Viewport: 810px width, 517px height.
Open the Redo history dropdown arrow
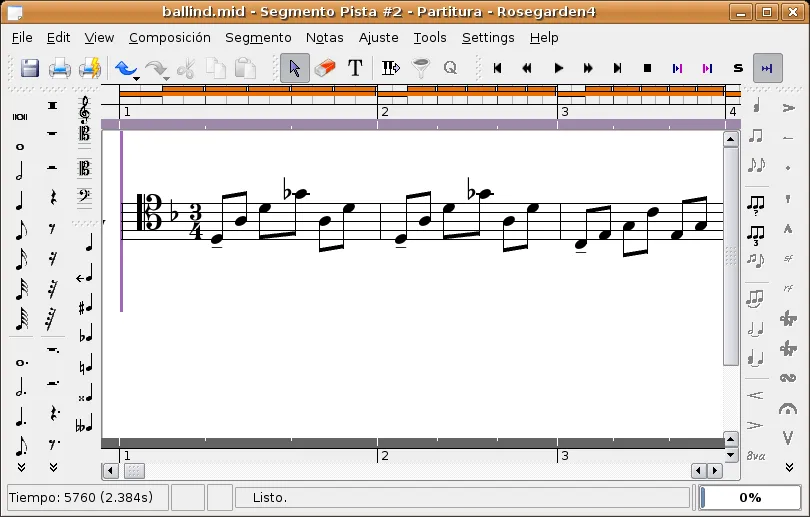(166, 79)
